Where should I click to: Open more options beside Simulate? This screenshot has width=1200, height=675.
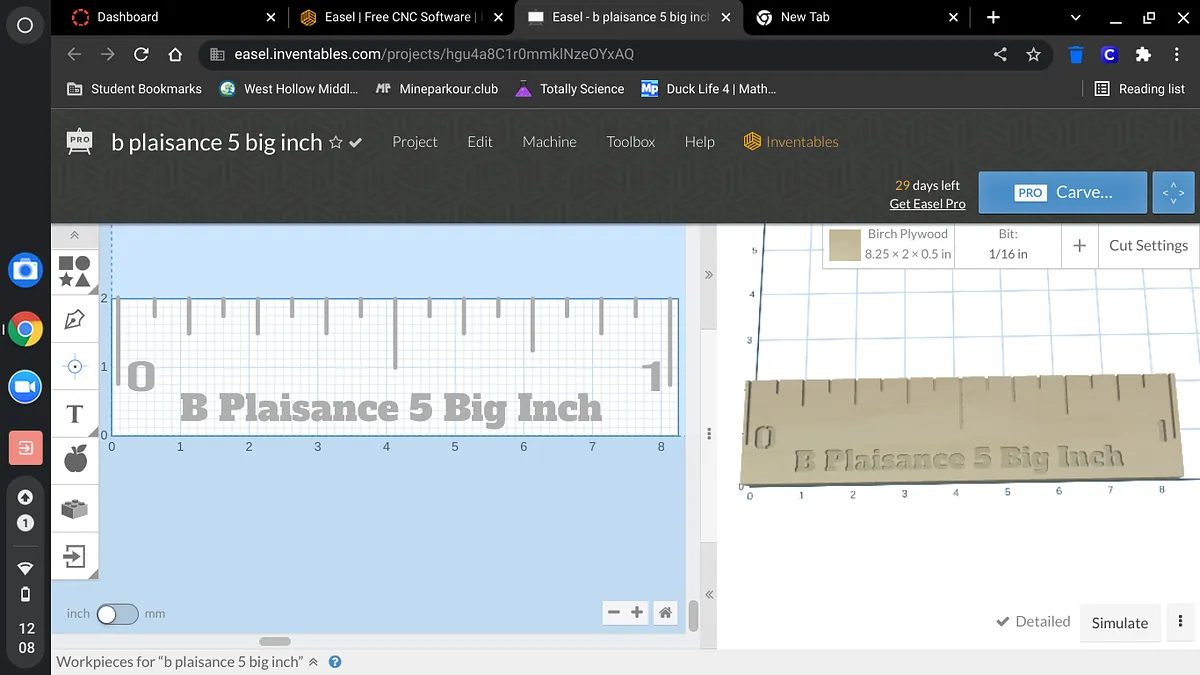pos(1181,622)
